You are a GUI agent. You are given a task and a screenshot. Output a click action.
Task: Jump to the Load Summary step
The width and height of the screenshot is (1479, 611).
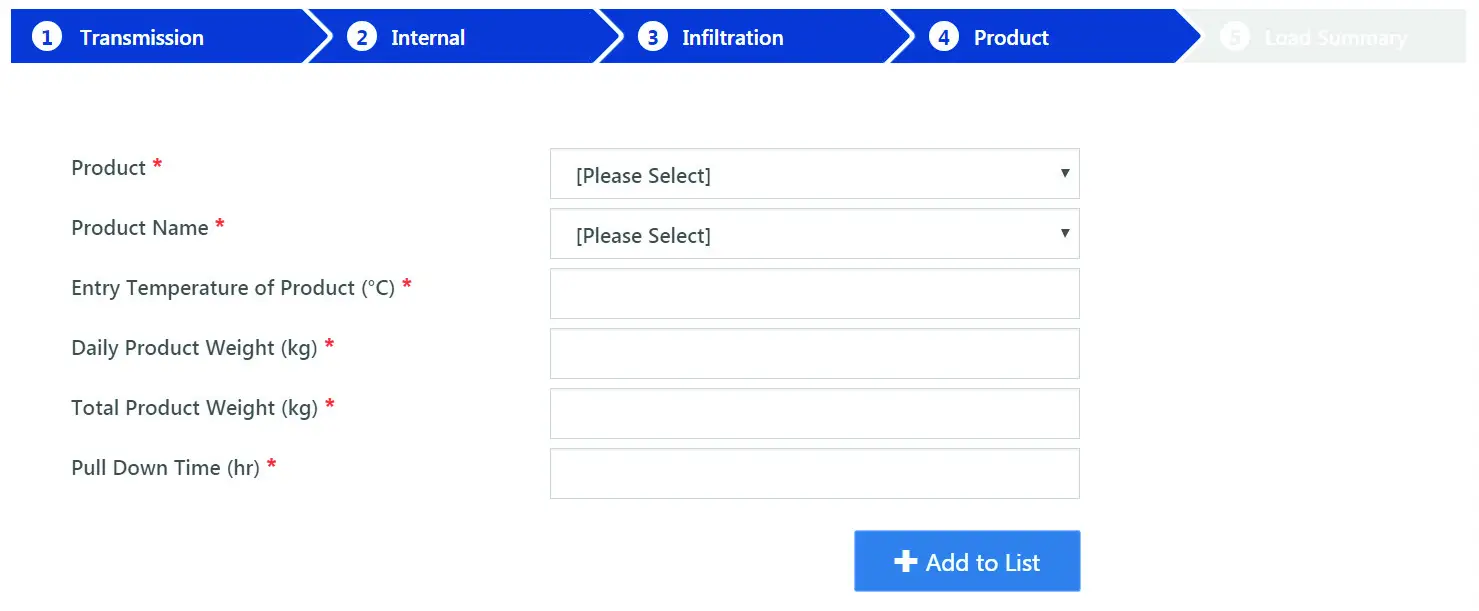click(x=1335, y=38)
